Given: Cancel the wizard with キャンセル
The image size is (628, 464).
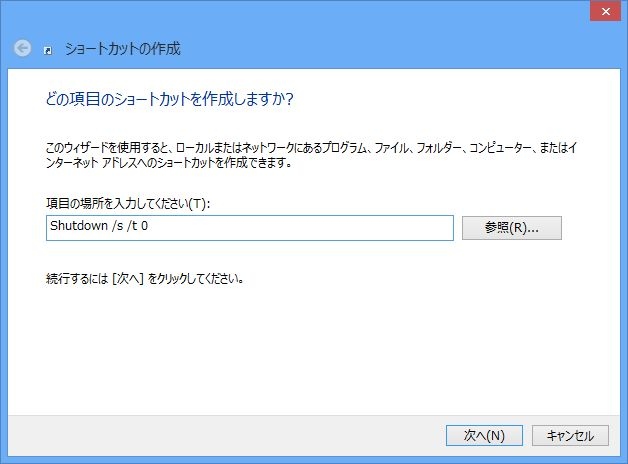Looking at the screenshot, I should point(570,436).
